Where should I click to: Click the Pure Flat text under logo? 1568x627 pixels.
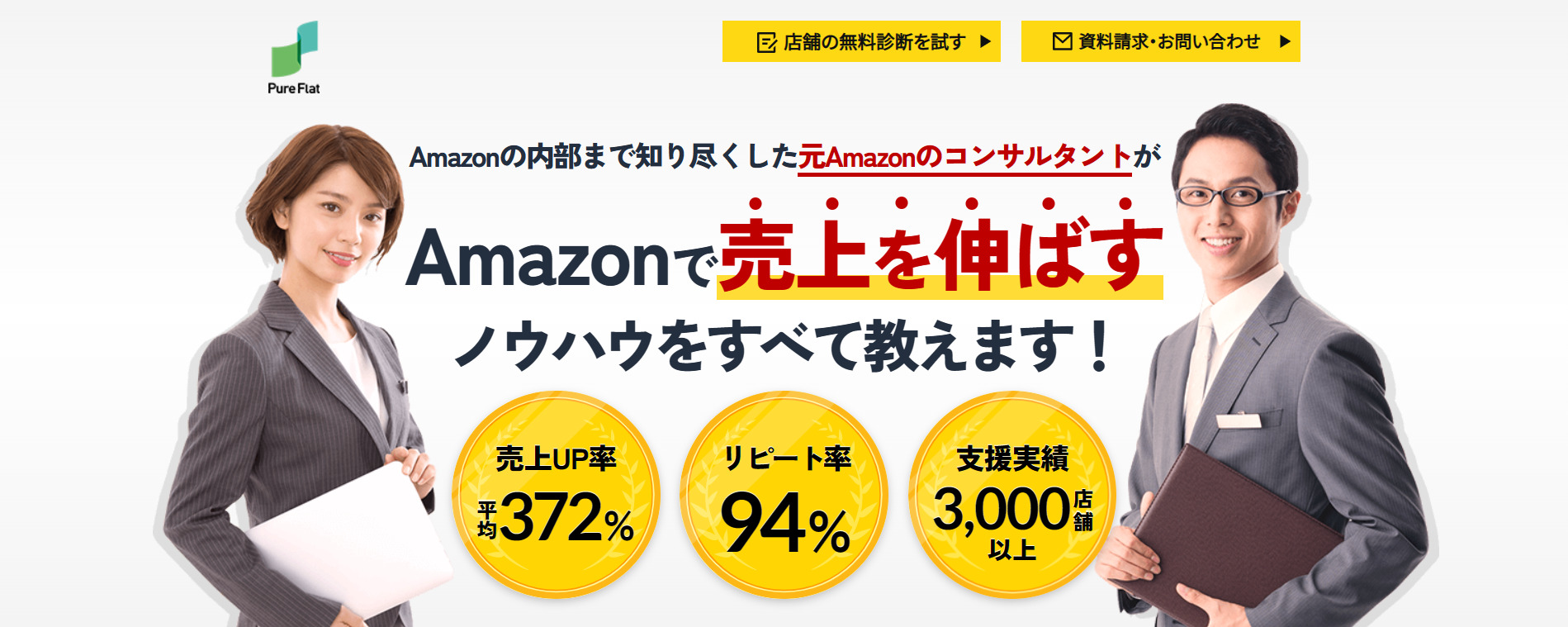294,88
